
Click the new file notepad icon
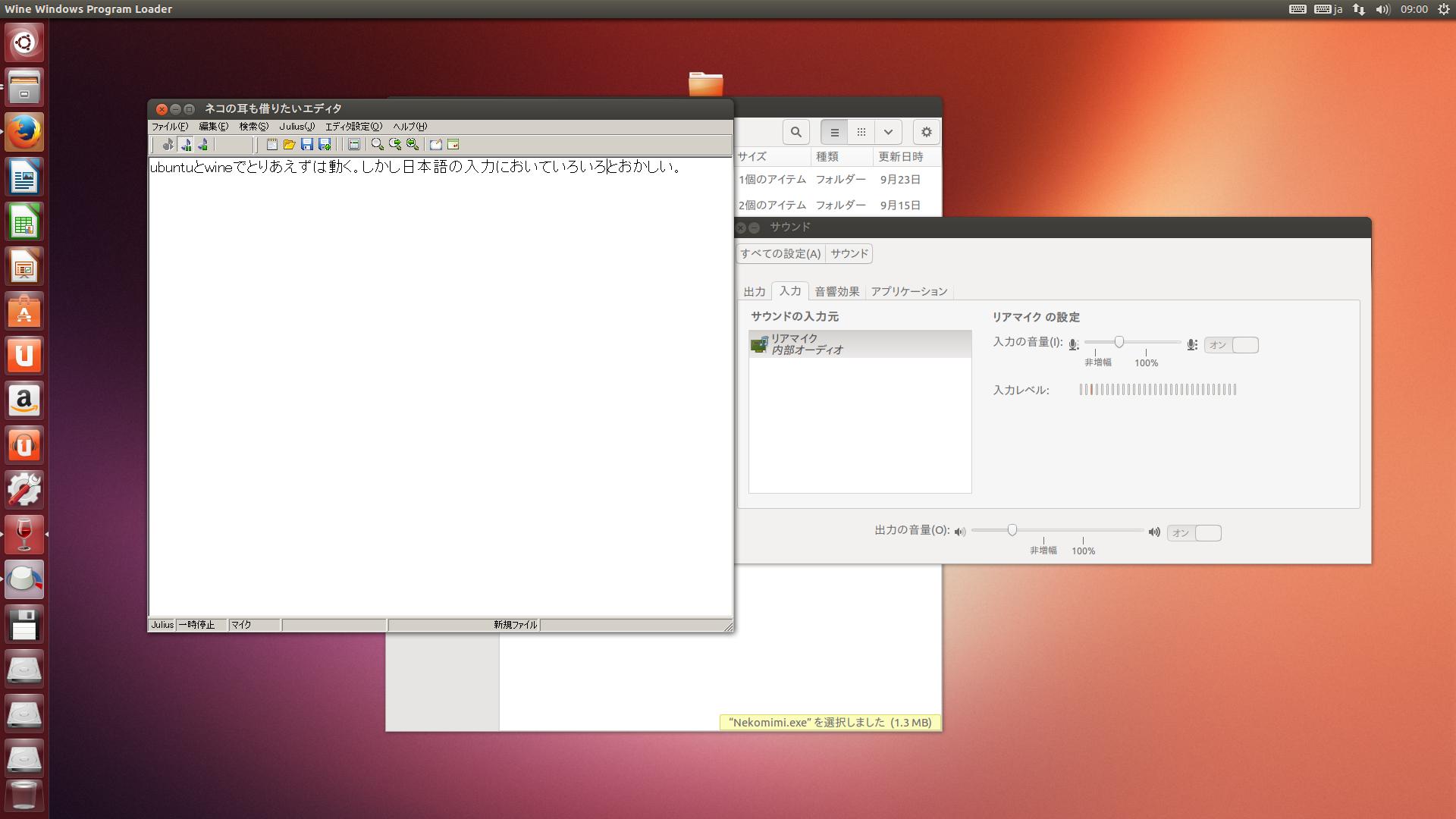tap(271, 144)
